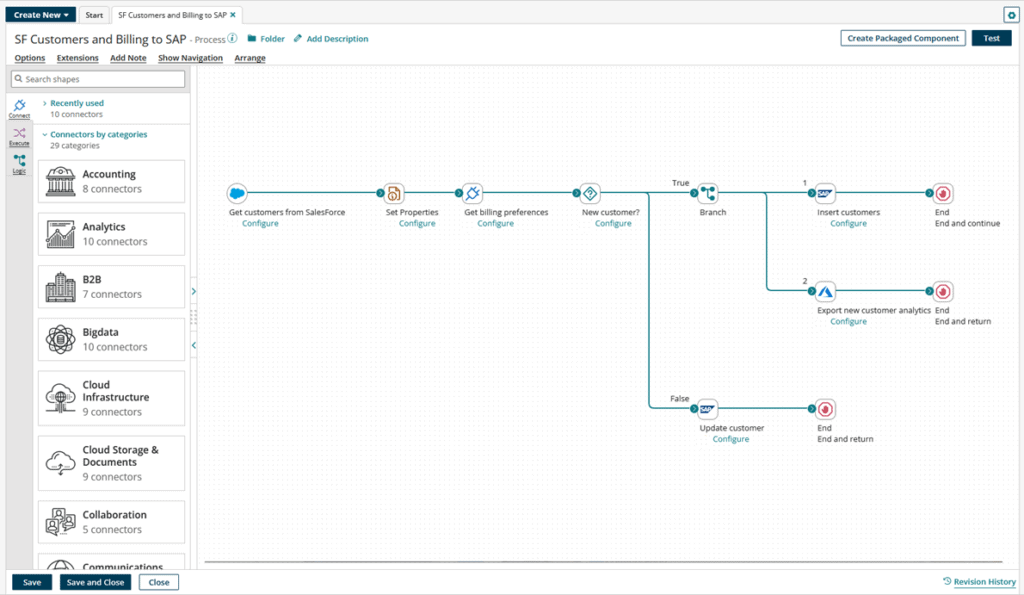Viewport: 1024px width, 595px height.
Task: Click the New customer? decision shape
Action: (590, 193)
